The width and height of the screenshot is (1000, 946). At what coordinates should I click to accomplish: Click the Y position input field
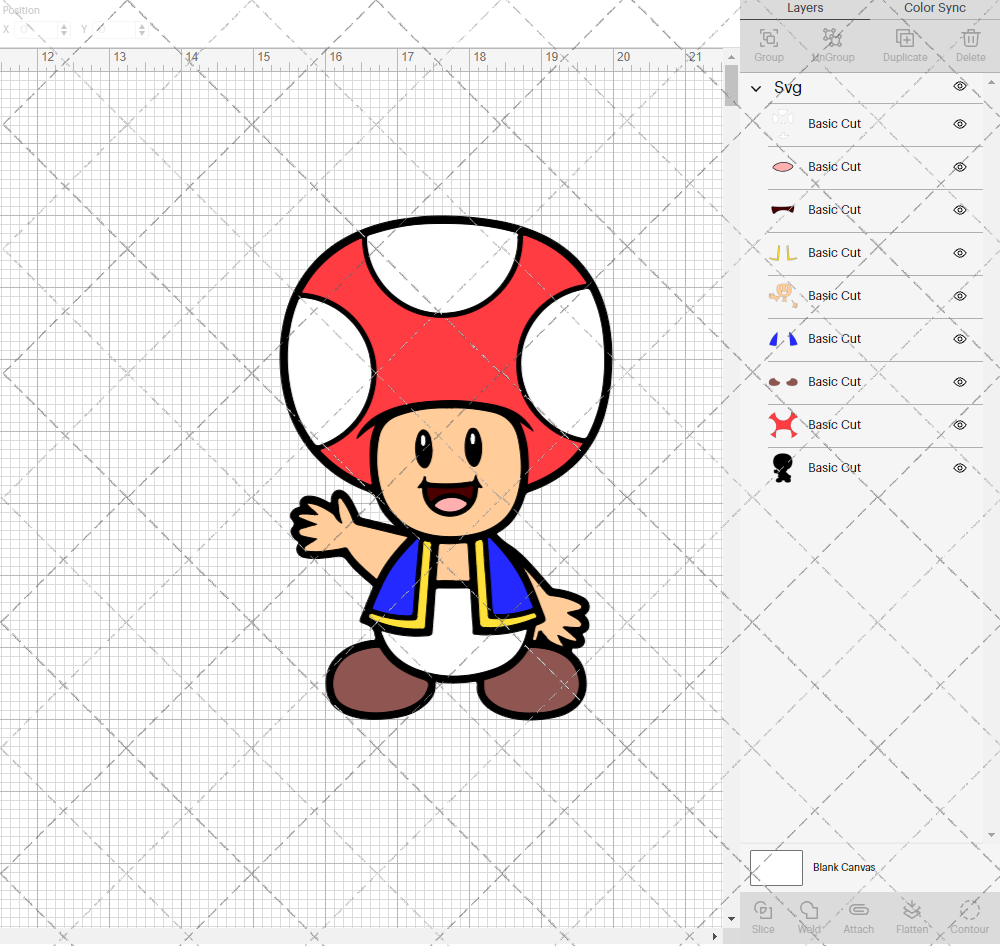click(x=114, y=29)
